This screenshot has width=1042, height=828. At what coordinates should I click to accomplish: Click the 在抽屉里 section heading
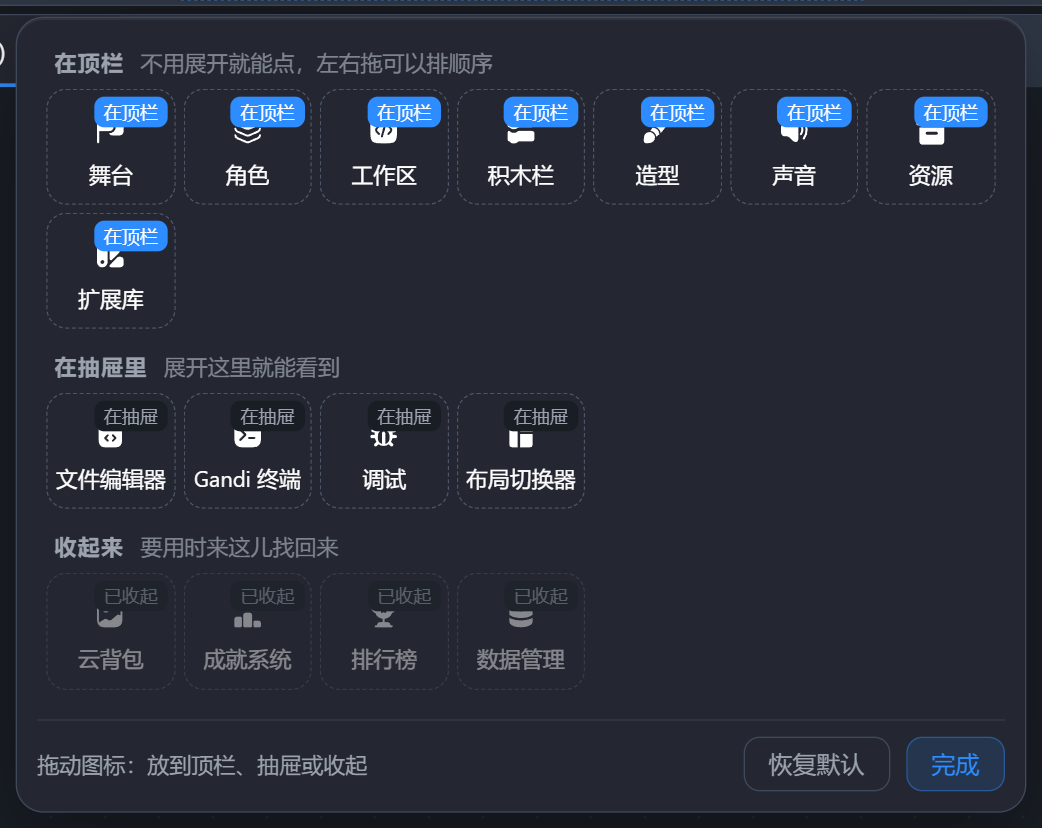pyautogui.click(x=100, y=367)
